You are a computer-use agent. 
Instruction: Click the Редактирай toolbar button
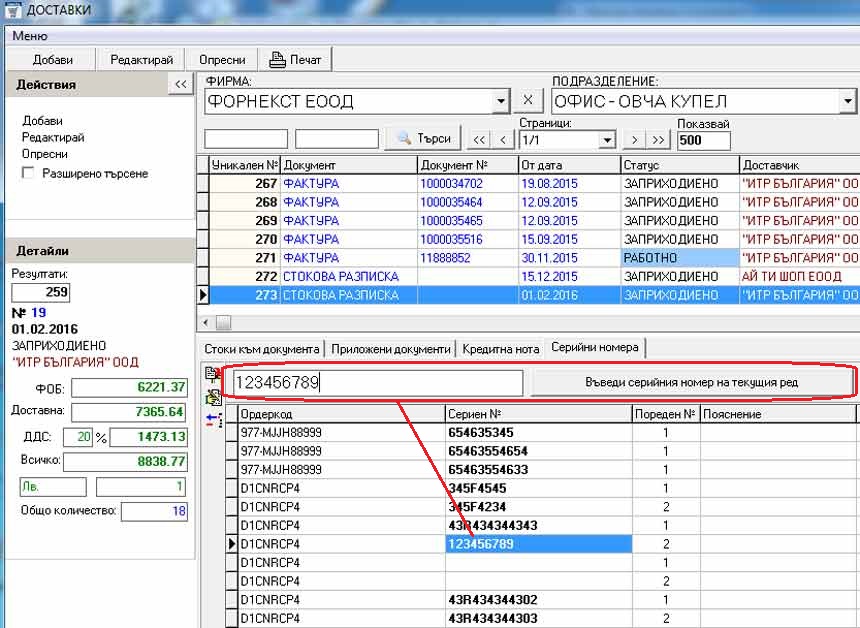pyautogui.click(x=142, y=60)
